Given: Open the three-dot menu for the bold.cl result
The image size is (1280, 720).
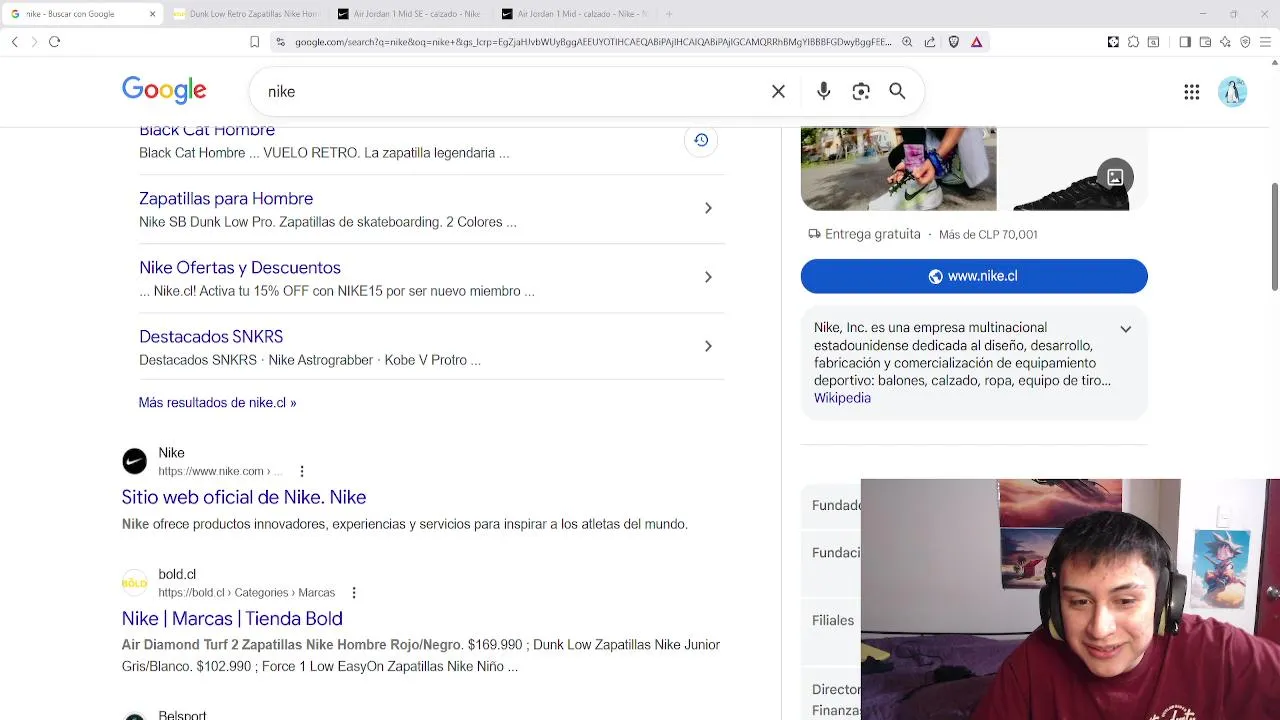Looking at the screenshot, I should click(353, 592).
